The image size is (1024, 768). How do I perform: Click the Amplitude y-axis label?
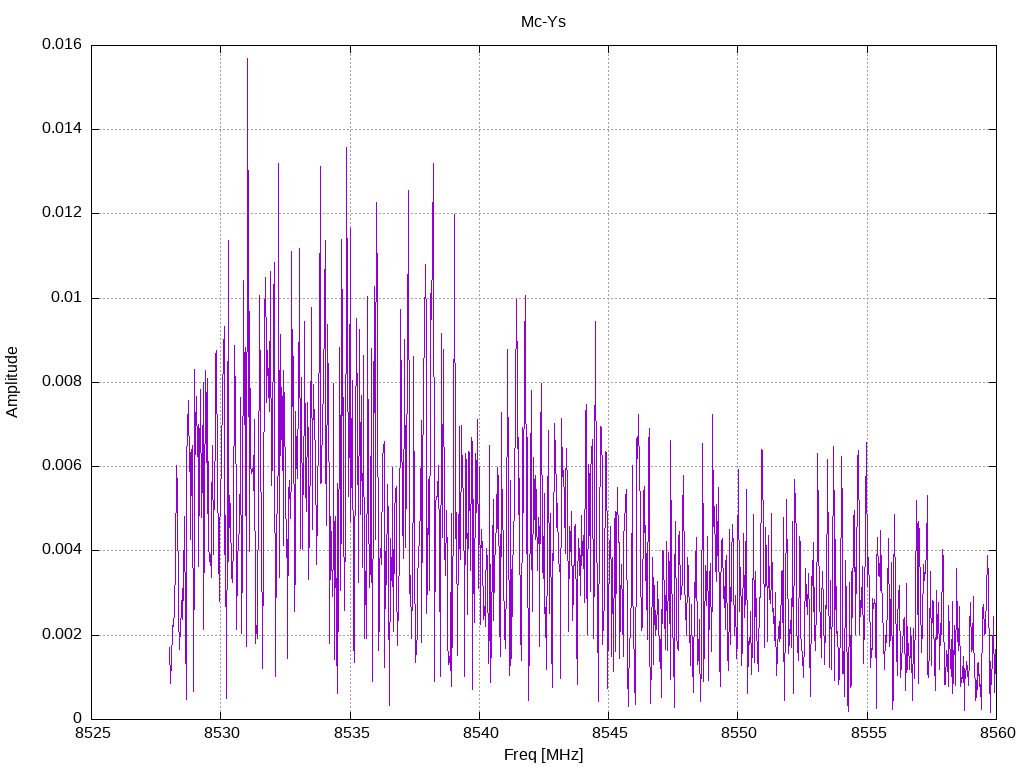[12, 381]
